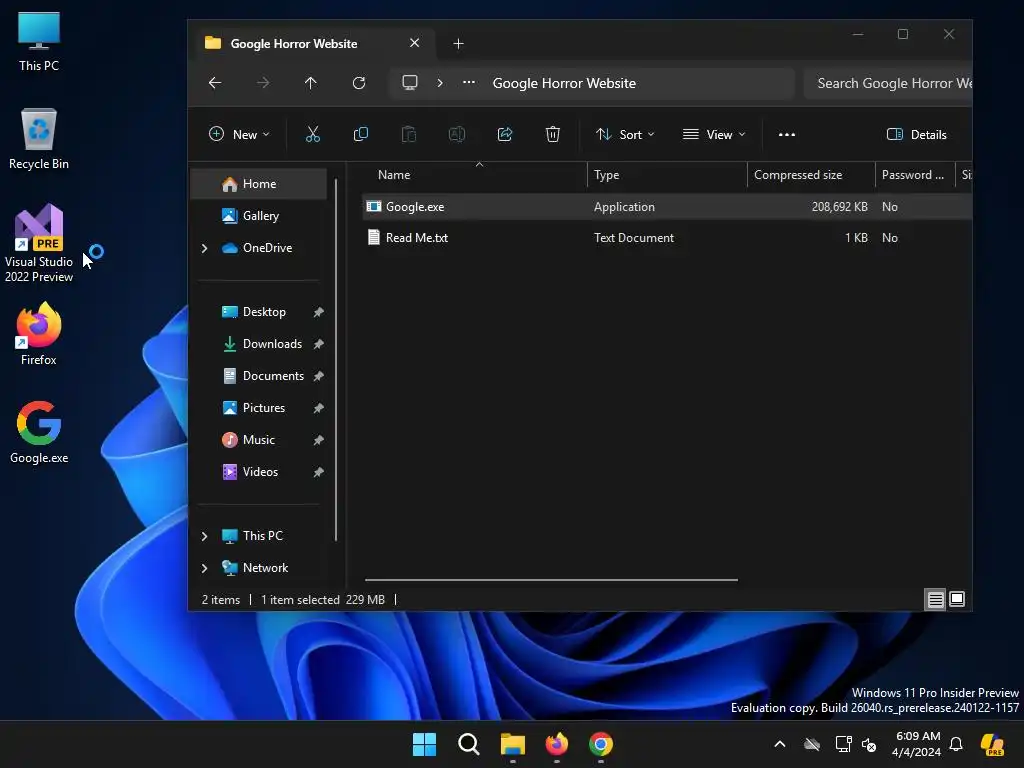Screen dimensions: 1024x768
Task: Open notification bell in system tray
Action: tap(956, 744)
